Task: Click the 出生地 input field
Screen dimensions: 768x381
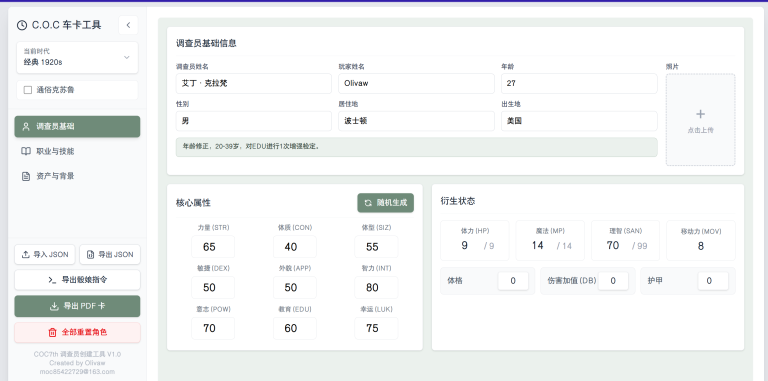Action: pos(579,121)
